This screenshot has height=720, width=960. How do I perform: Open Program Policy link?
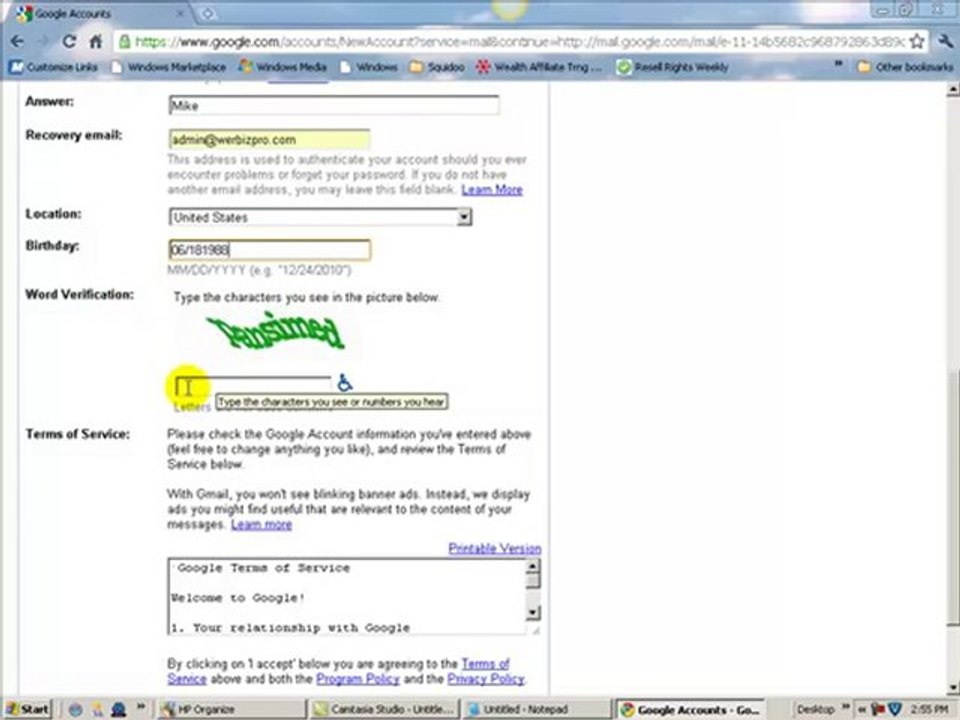358,679
